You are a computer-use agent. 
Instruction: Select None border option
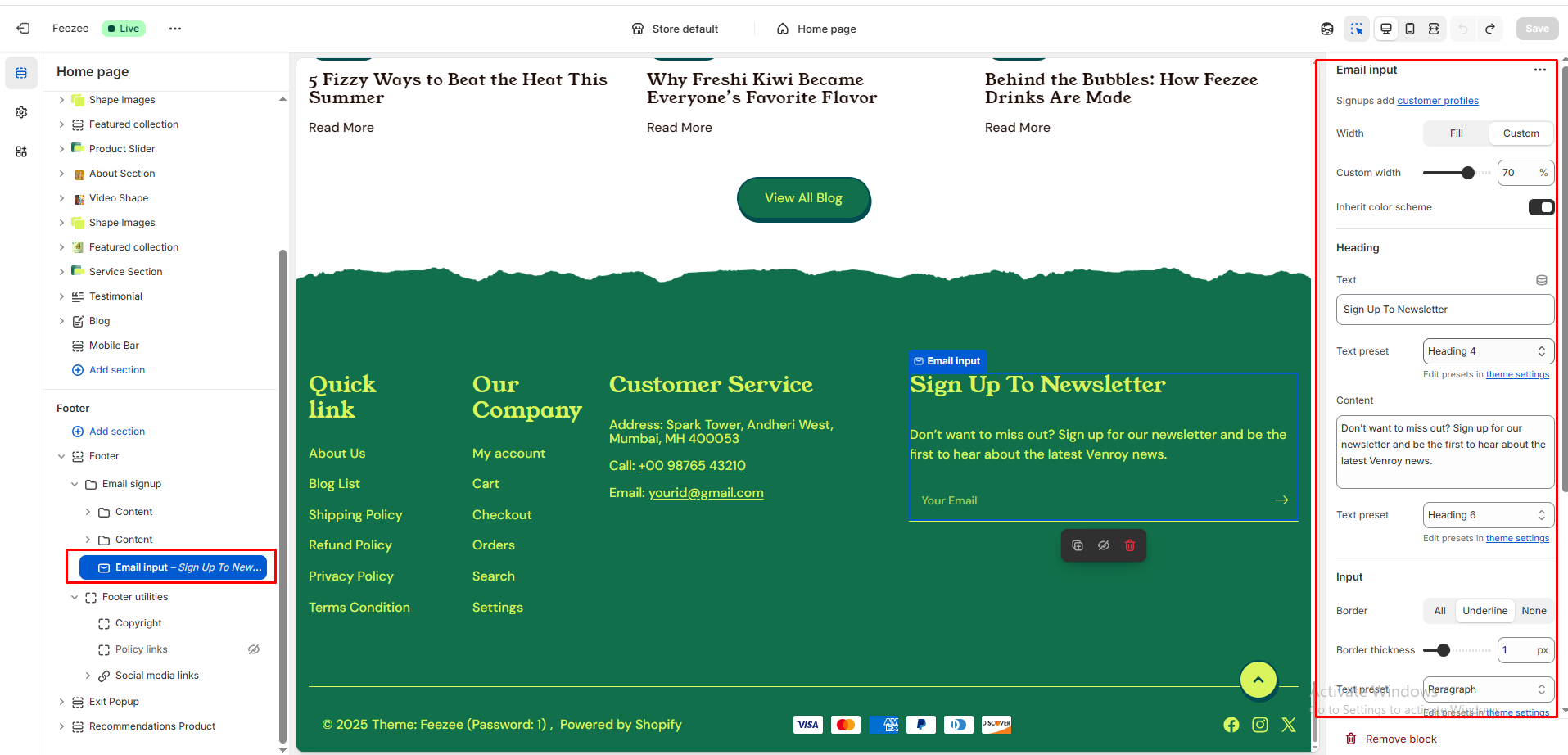pyautogui.click(x=1534, y=611)
